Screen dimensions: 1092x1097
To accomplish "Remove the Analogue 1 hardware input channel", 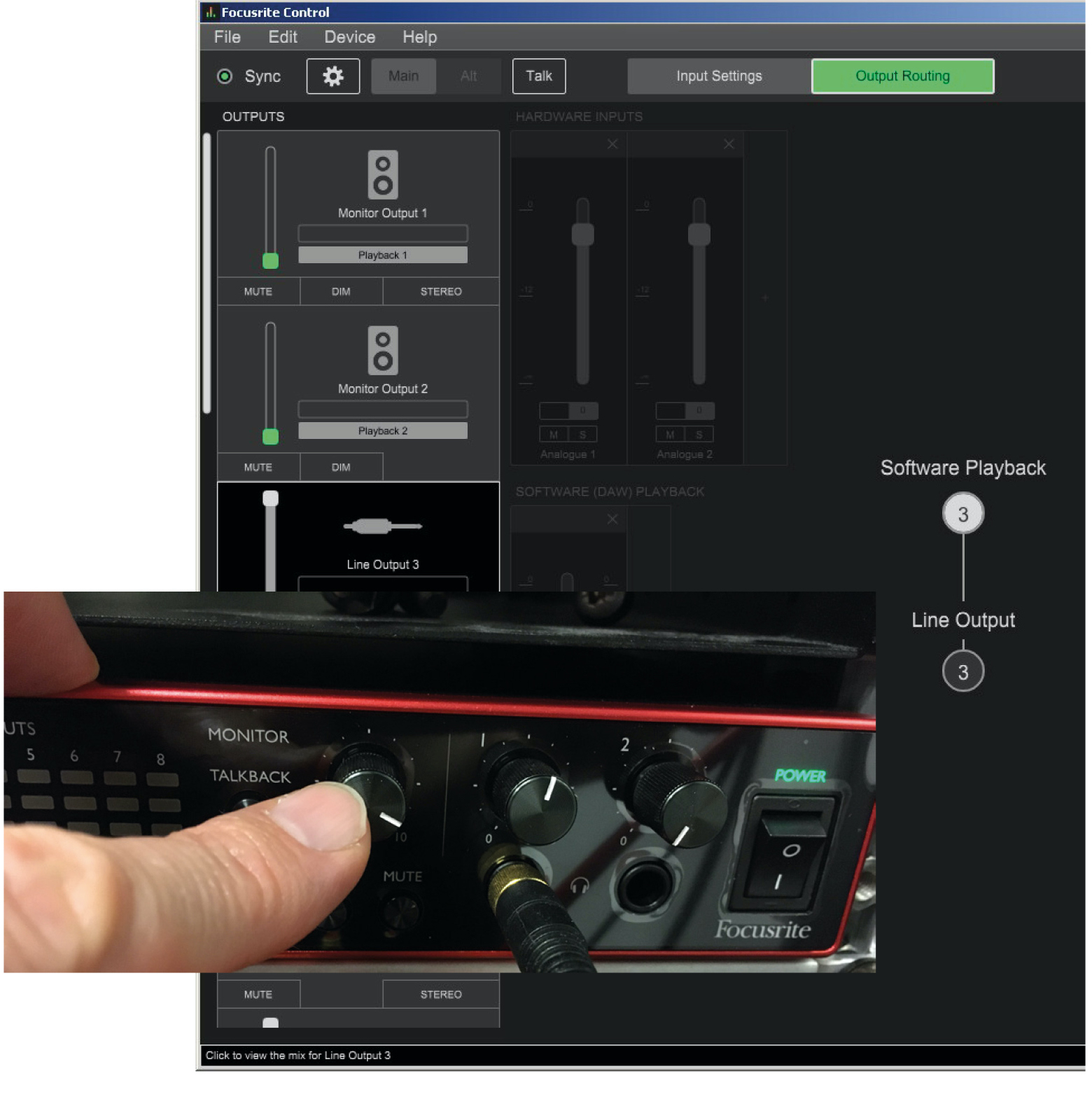I will tap(612, 144).
